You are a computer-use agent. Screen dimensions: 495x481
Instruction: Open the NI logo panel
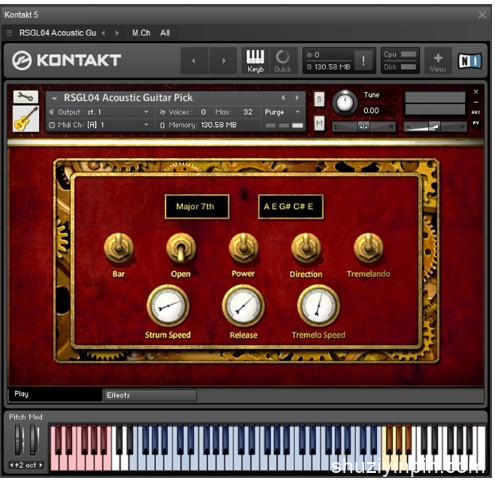(x=470, y=61)
